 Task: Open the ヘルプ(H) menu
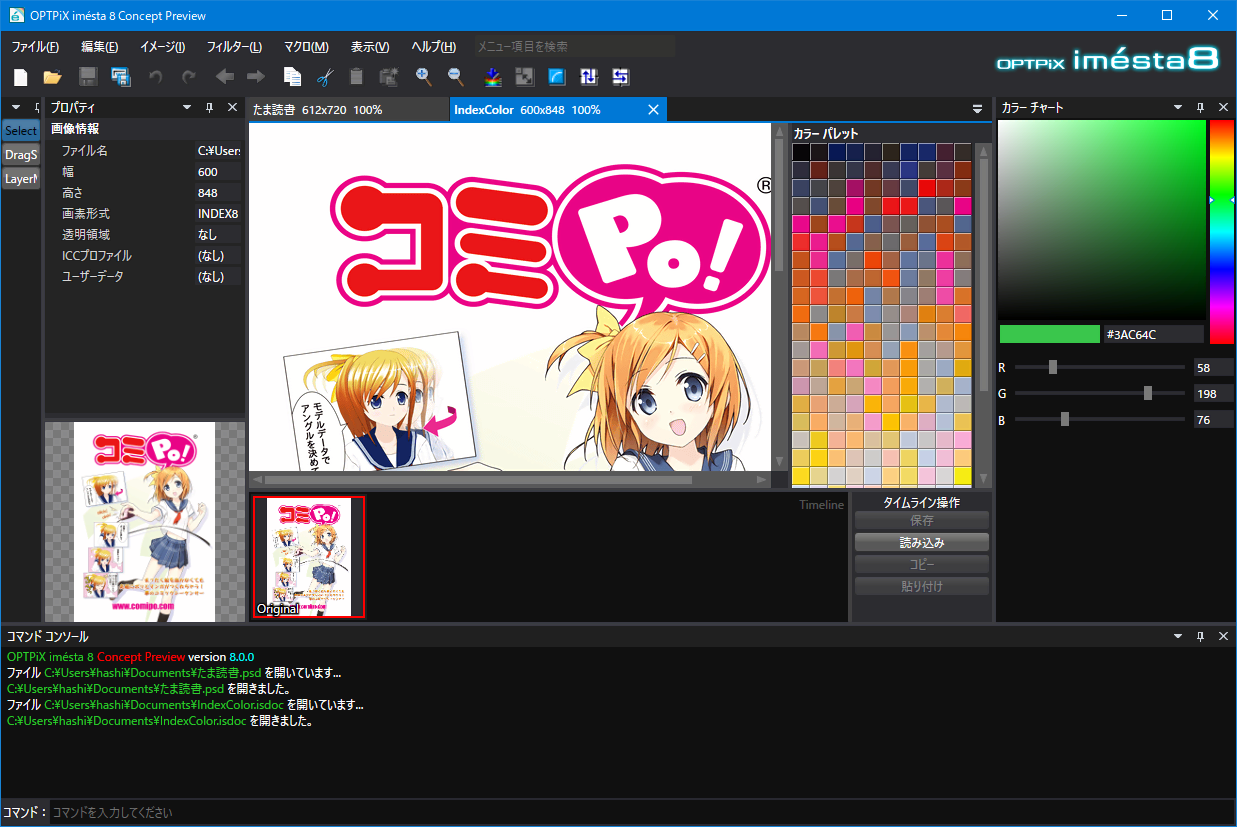tap(433, 47)
